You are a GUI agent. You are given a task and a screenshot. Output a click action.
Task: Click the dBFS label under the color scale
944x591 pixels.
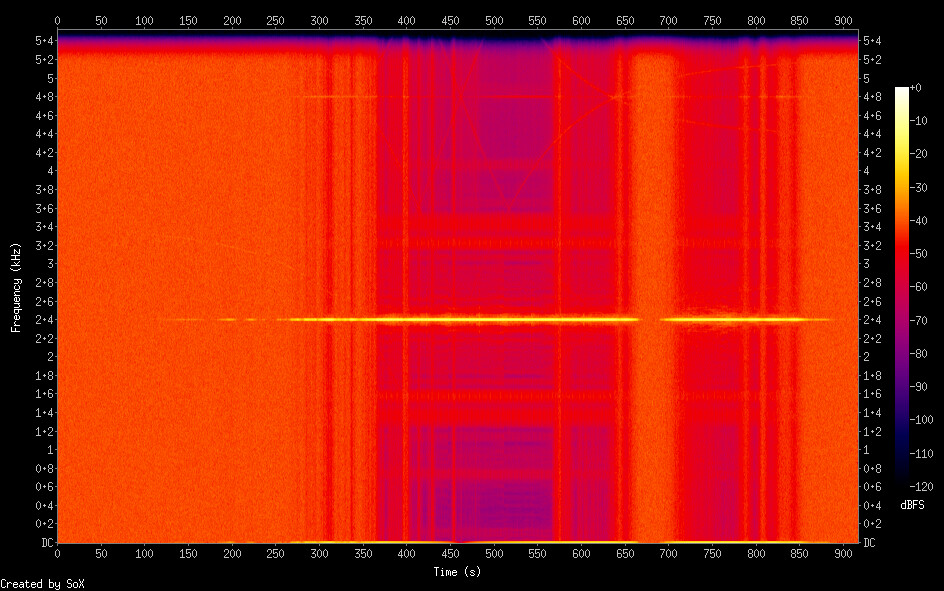[x=911, y=505]
